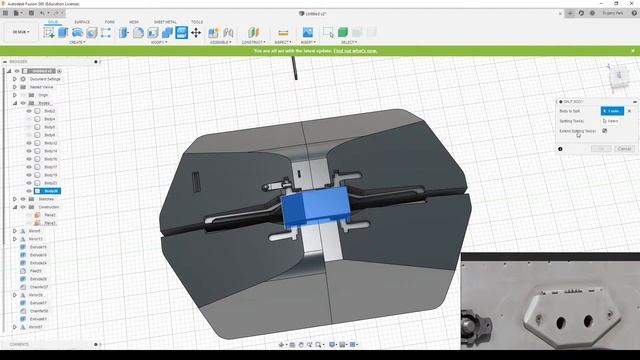
Task: Click the Body to Split selection button
Action: pos(612,111)
